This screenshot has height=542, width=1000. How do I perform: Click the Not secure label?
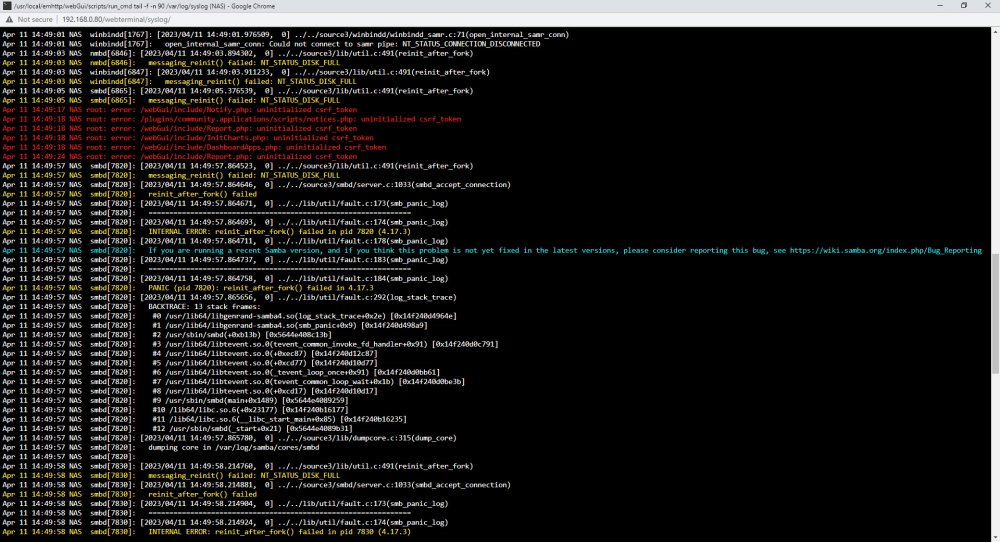click(35, 20)
